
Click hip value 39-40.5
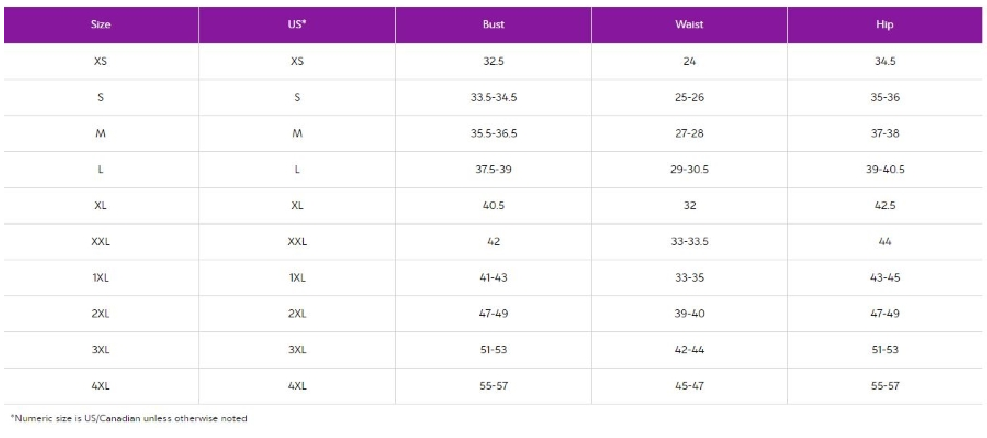884,169
